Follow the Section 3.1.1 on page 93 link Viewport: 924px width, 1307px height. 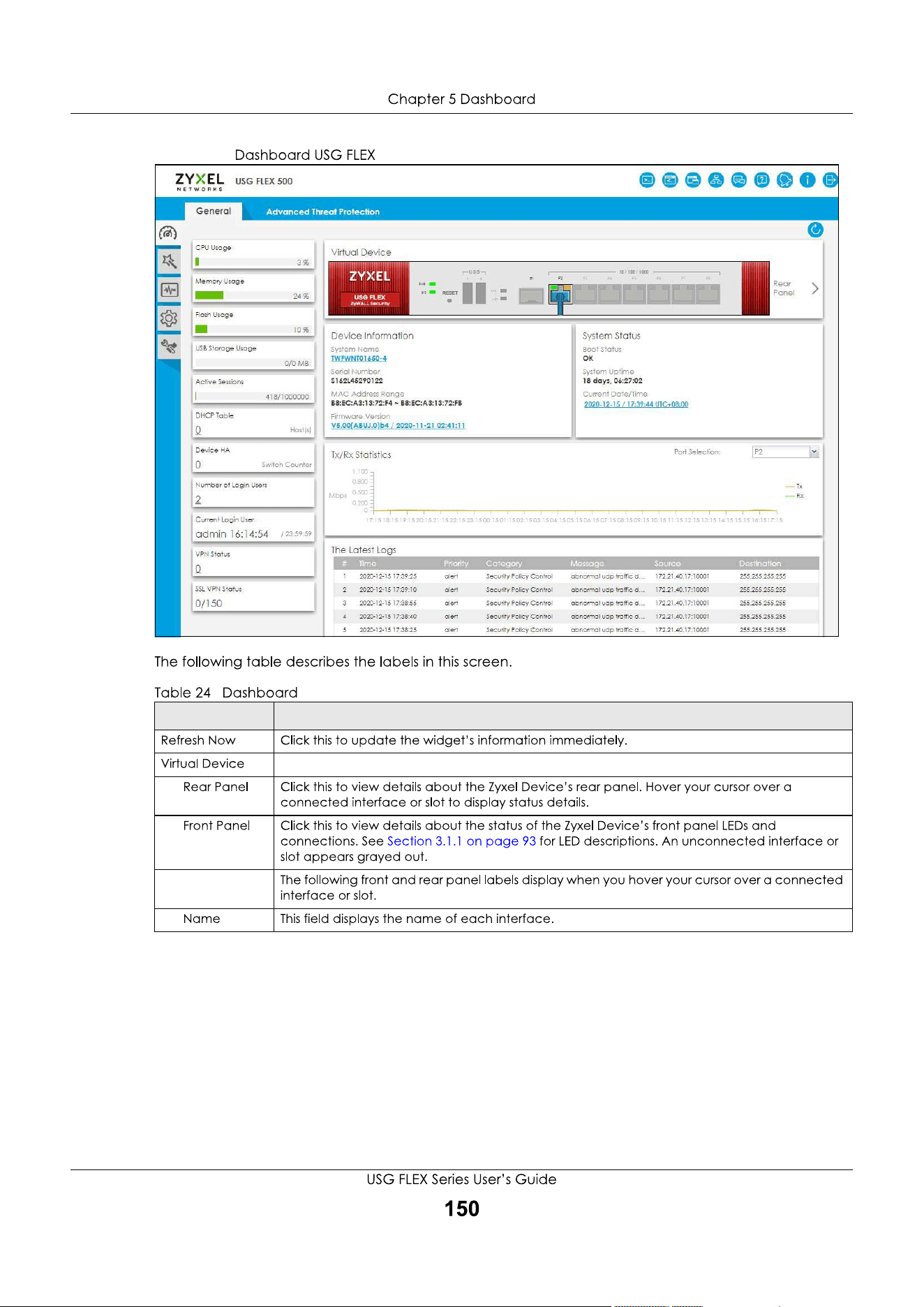(461, 841)
